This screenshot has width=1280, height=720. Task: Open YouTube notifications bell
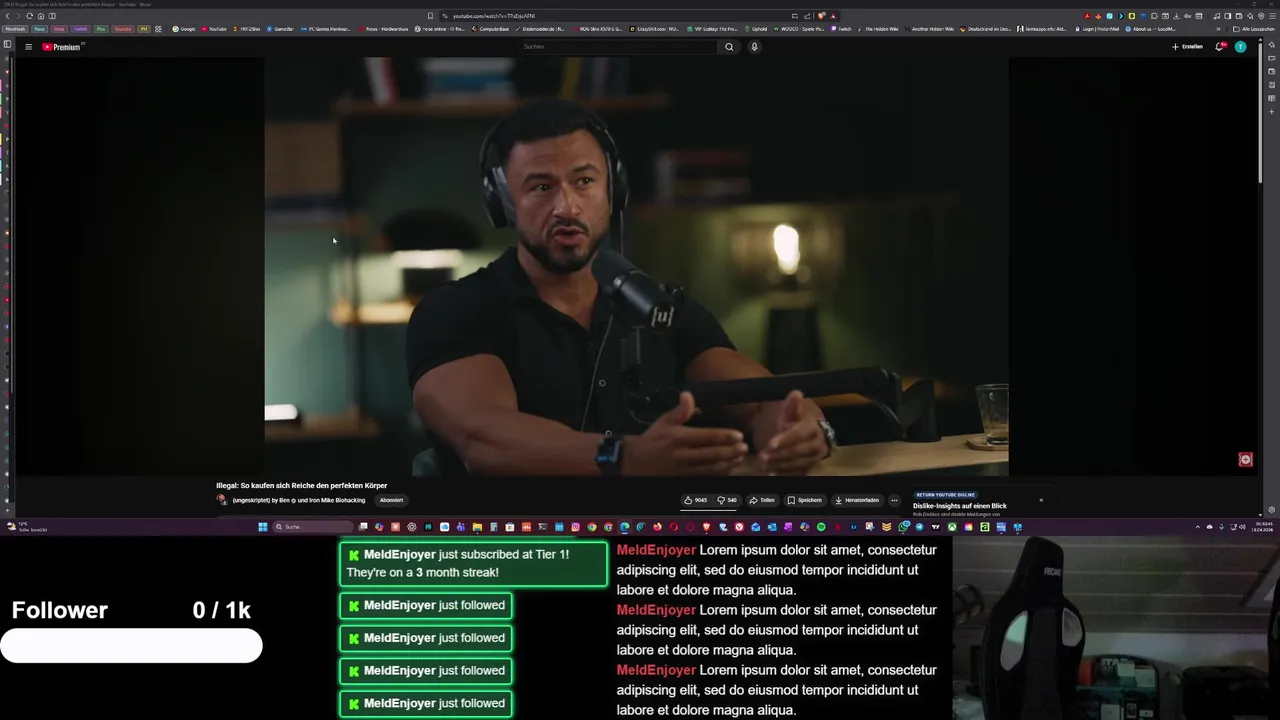click(1220, 47)
